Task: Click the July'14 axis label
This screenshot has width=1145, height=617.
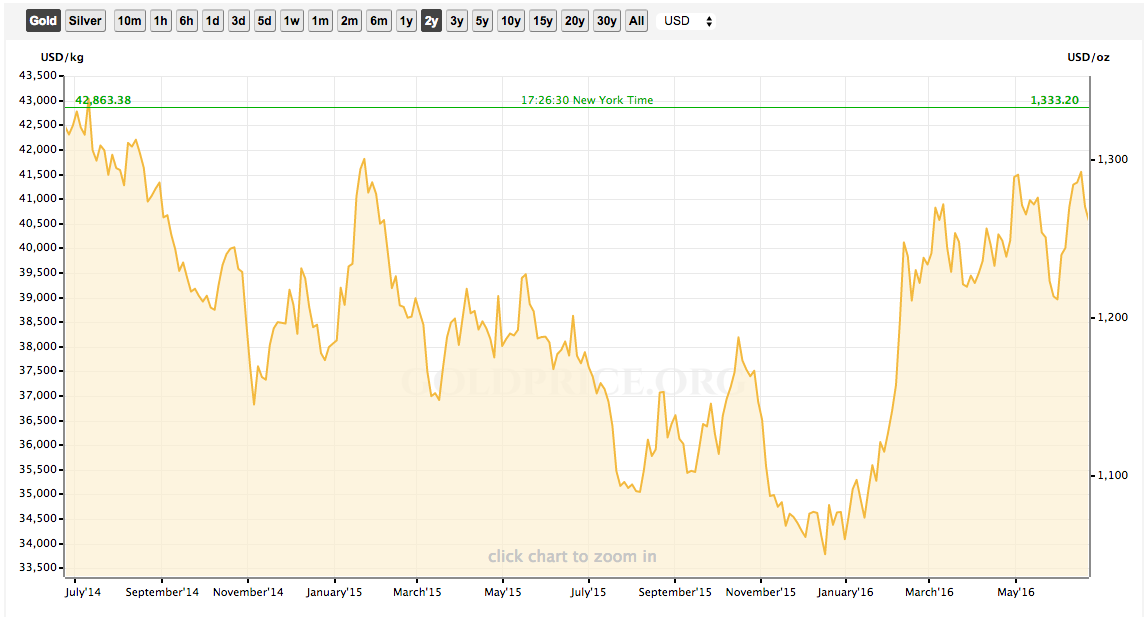Action: click(x=83, y=591)
